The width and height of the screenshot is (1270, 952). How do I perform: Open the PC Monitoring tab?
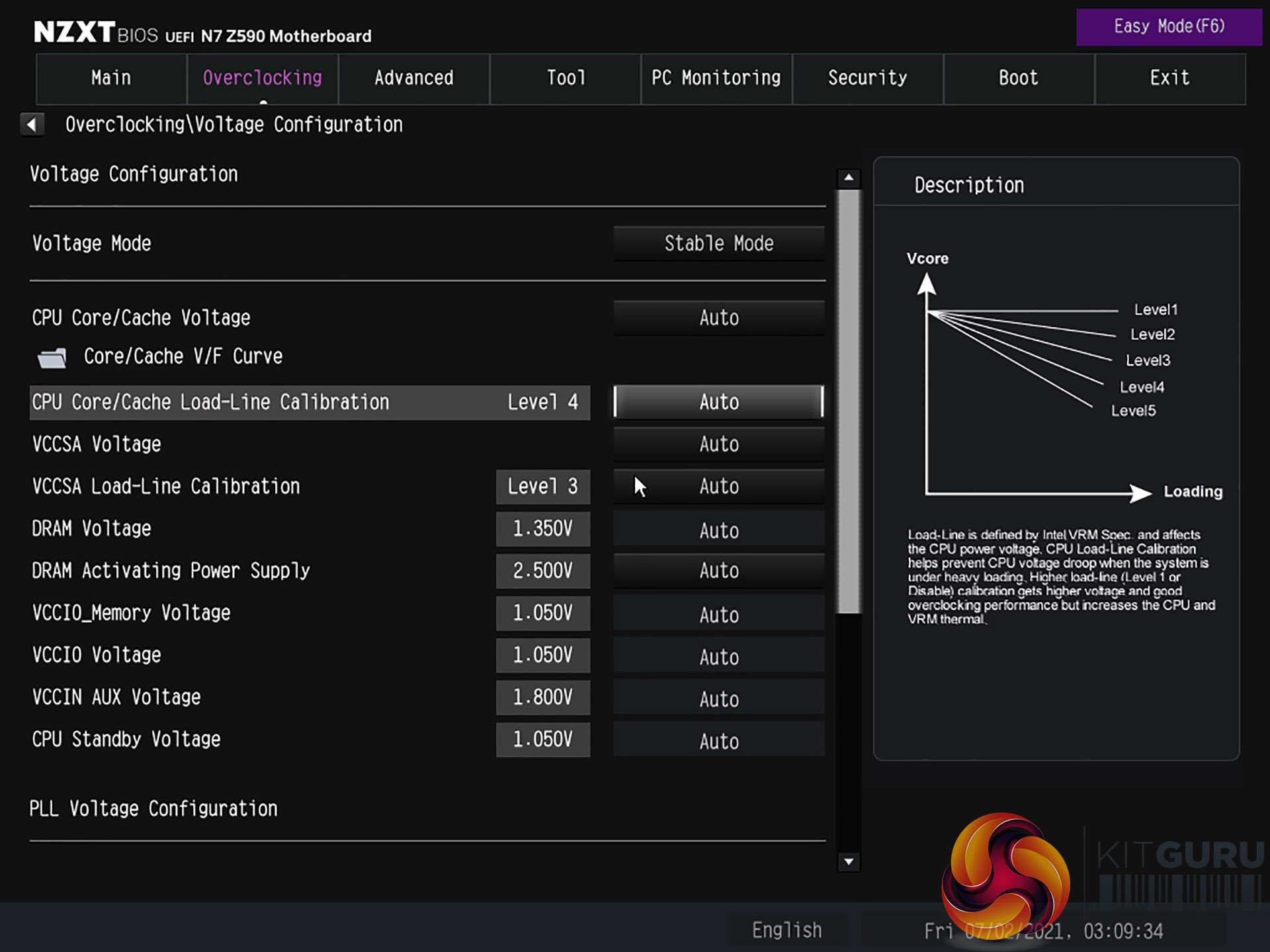point(716,78)
